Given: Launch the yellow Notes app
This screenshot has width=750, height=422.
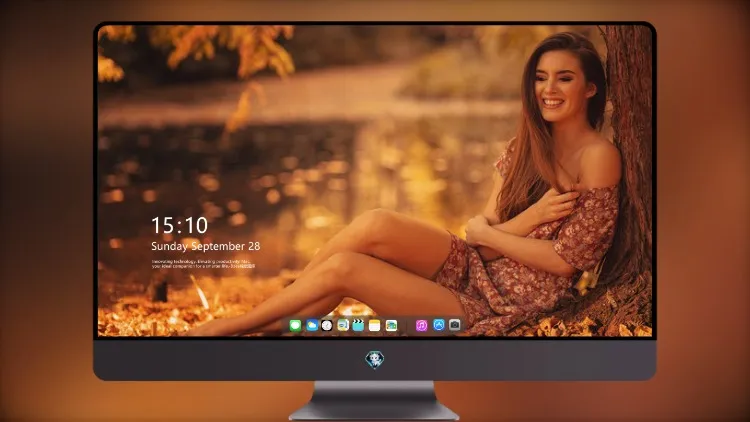Looking at the screenshot, I should point(375,326).
